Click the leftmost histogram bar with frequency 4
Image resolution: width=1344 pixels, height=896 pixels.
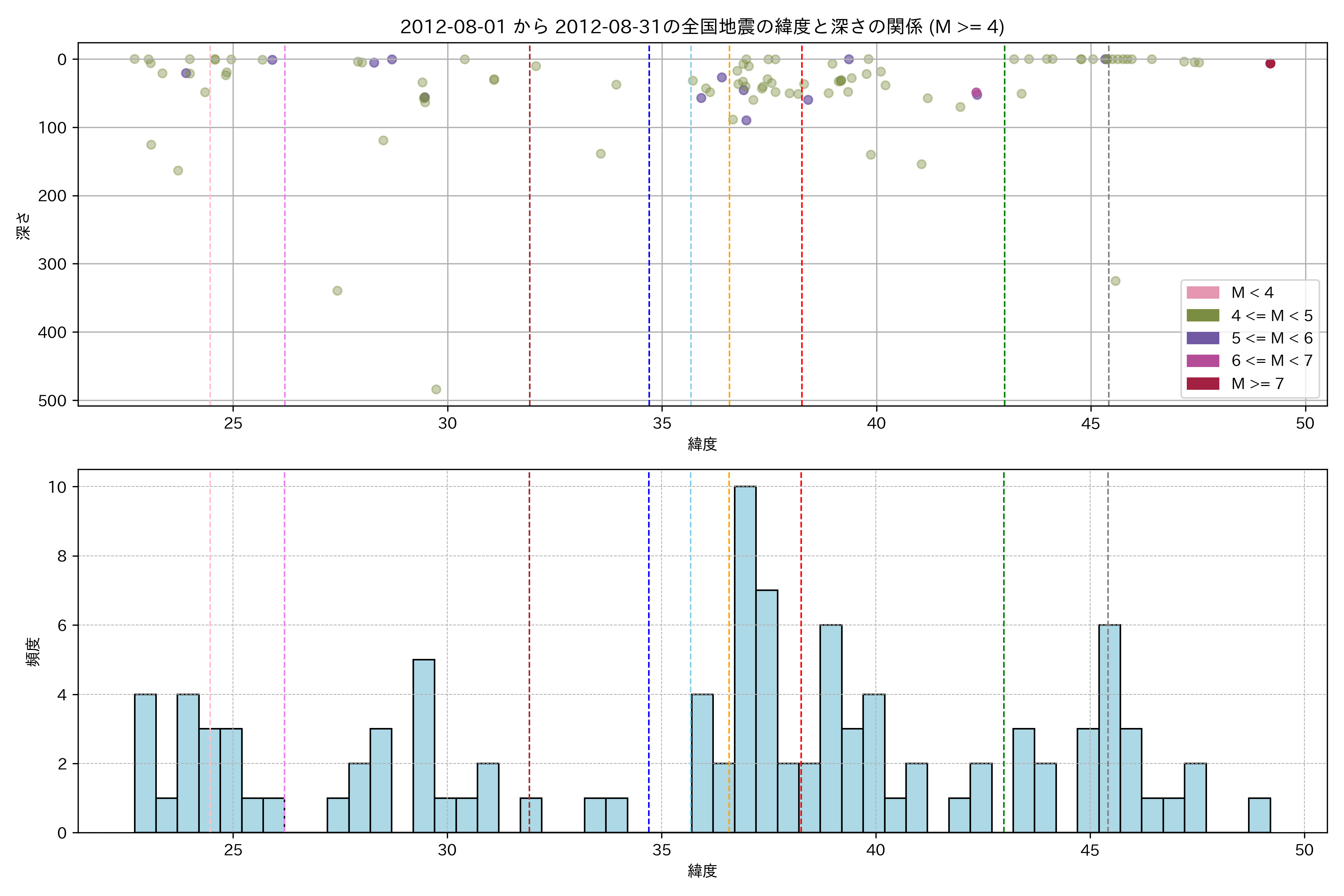point(145,763)
